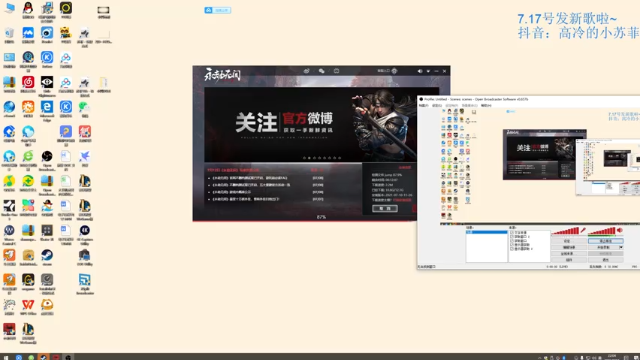
Task: Open the 4K Capture Utility shortcut
Action: (84, 235)
